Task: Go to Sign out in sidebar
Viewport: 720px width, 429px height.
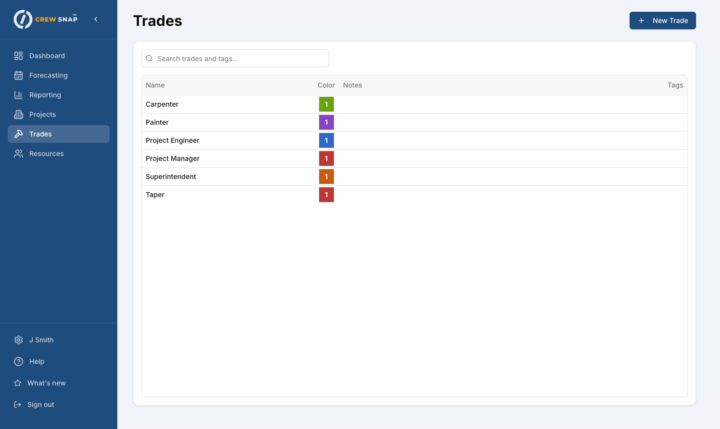Action: click(x=40, y=404)
